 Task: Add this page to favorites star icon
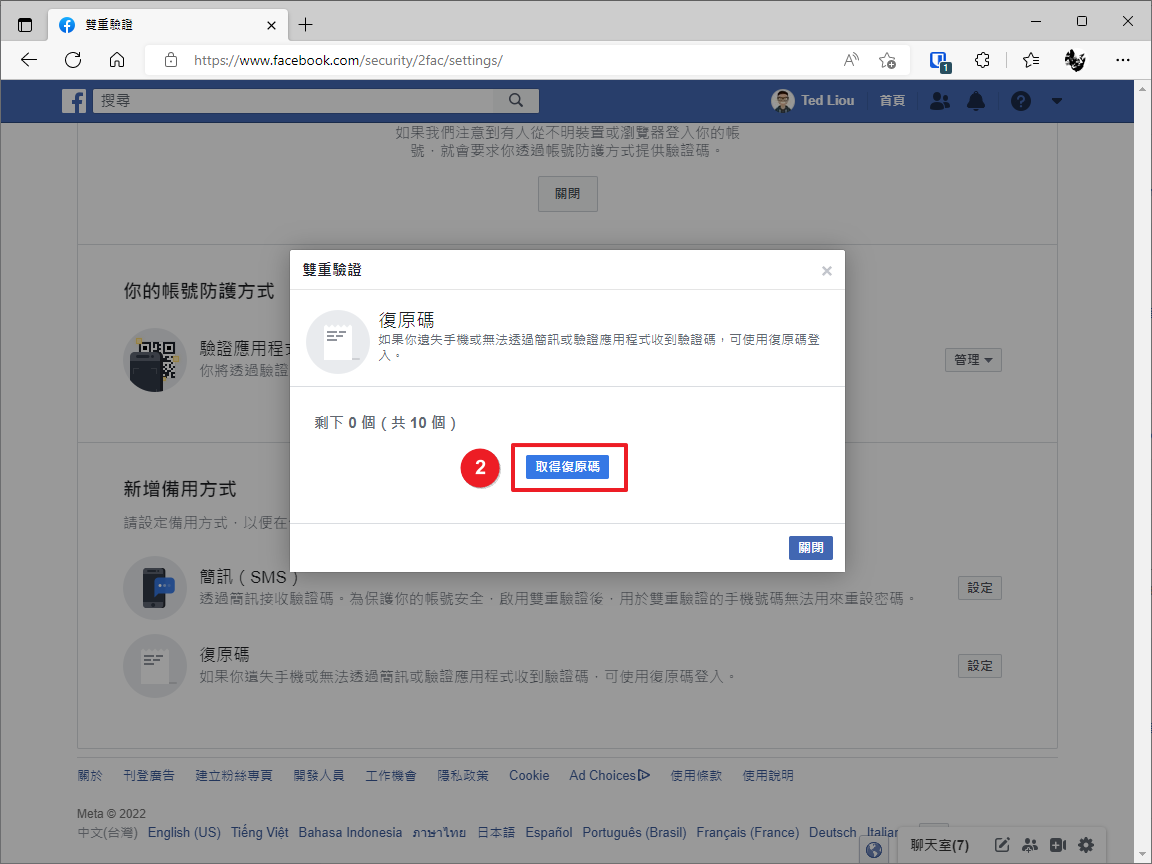coord(888,60)
